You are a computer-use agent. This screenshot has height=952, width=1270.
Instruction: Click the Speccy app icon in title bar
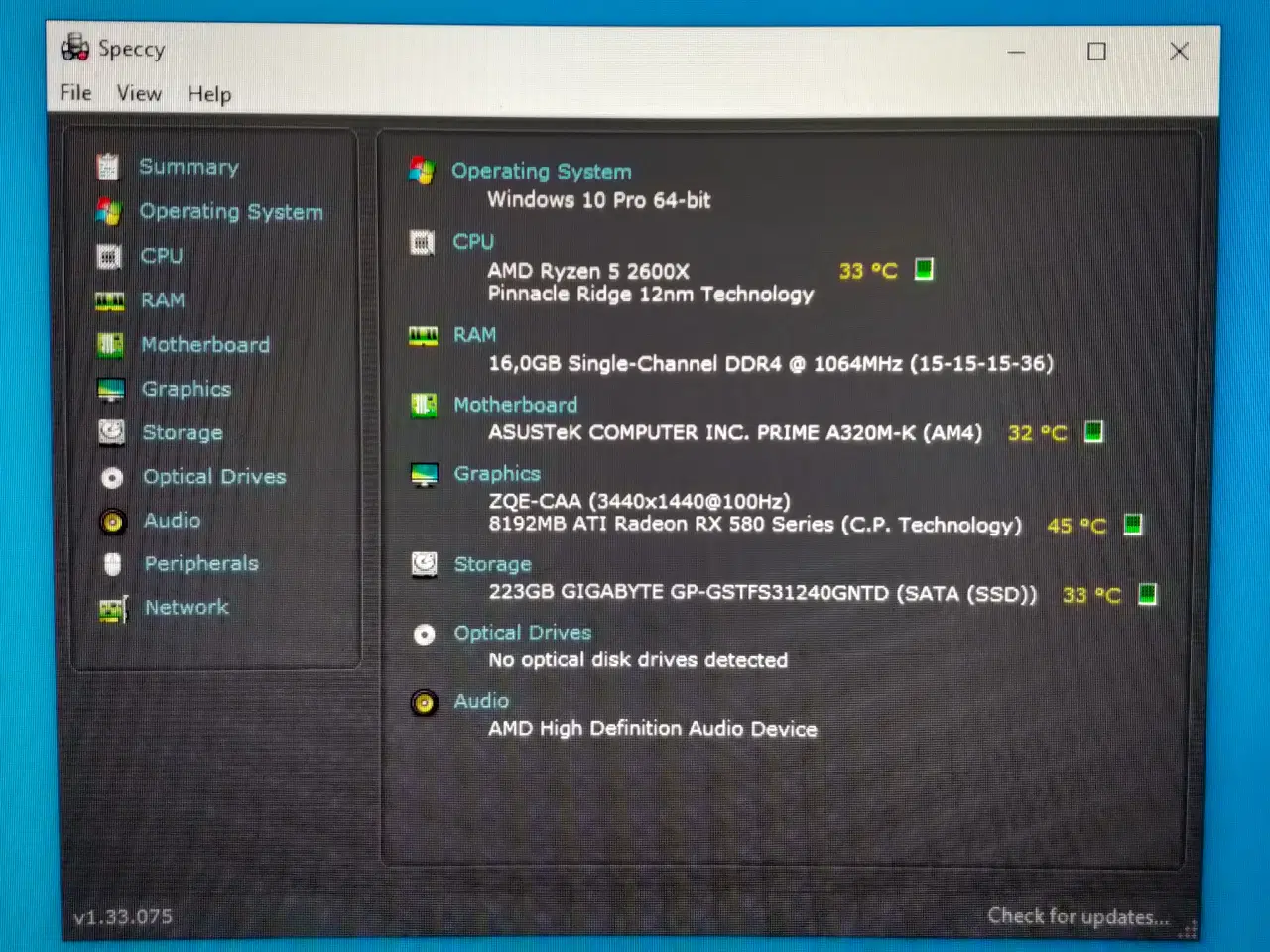coord(75,47)
